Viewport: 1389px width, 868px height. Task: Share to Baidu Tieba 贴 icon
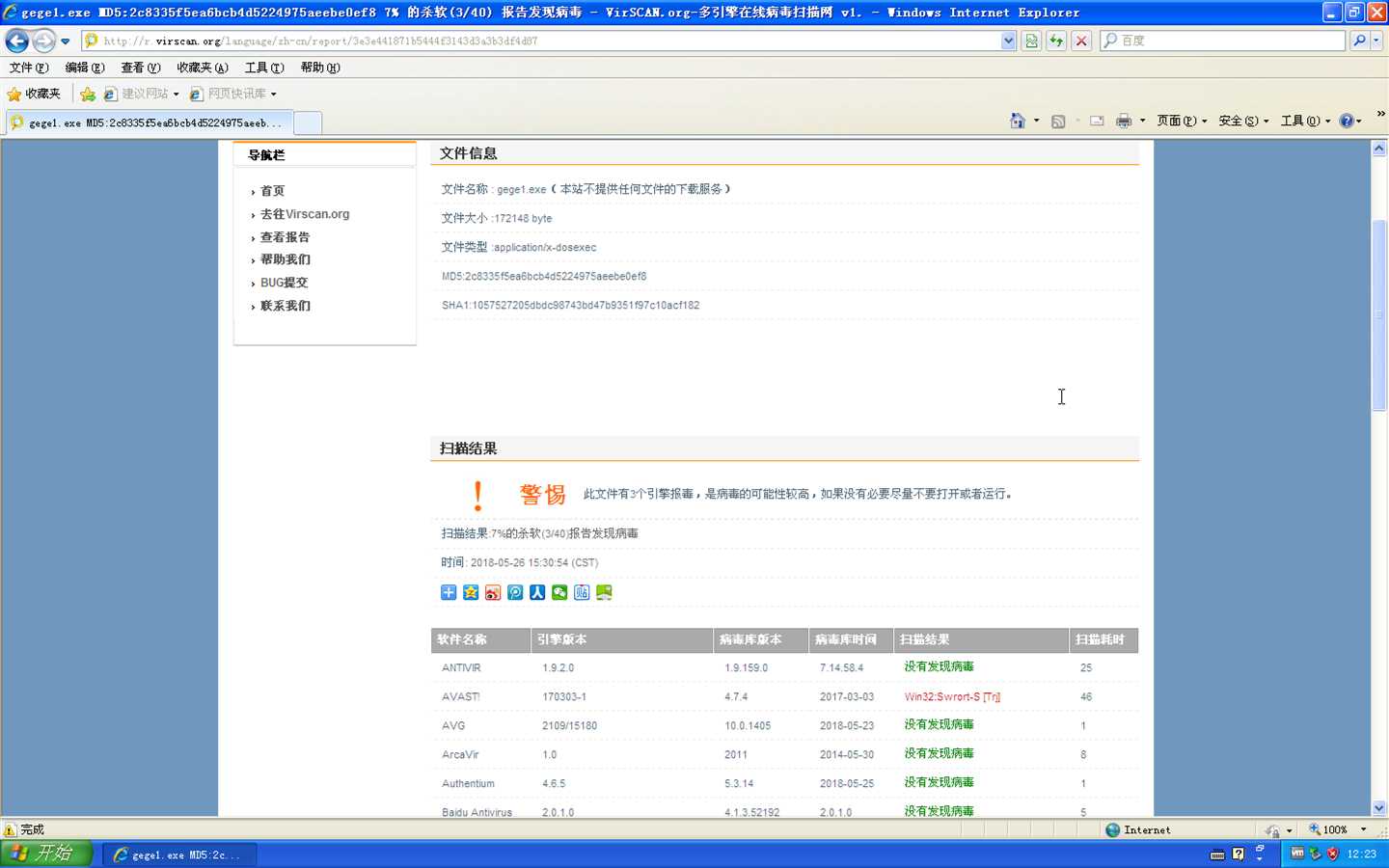point(582,592)
